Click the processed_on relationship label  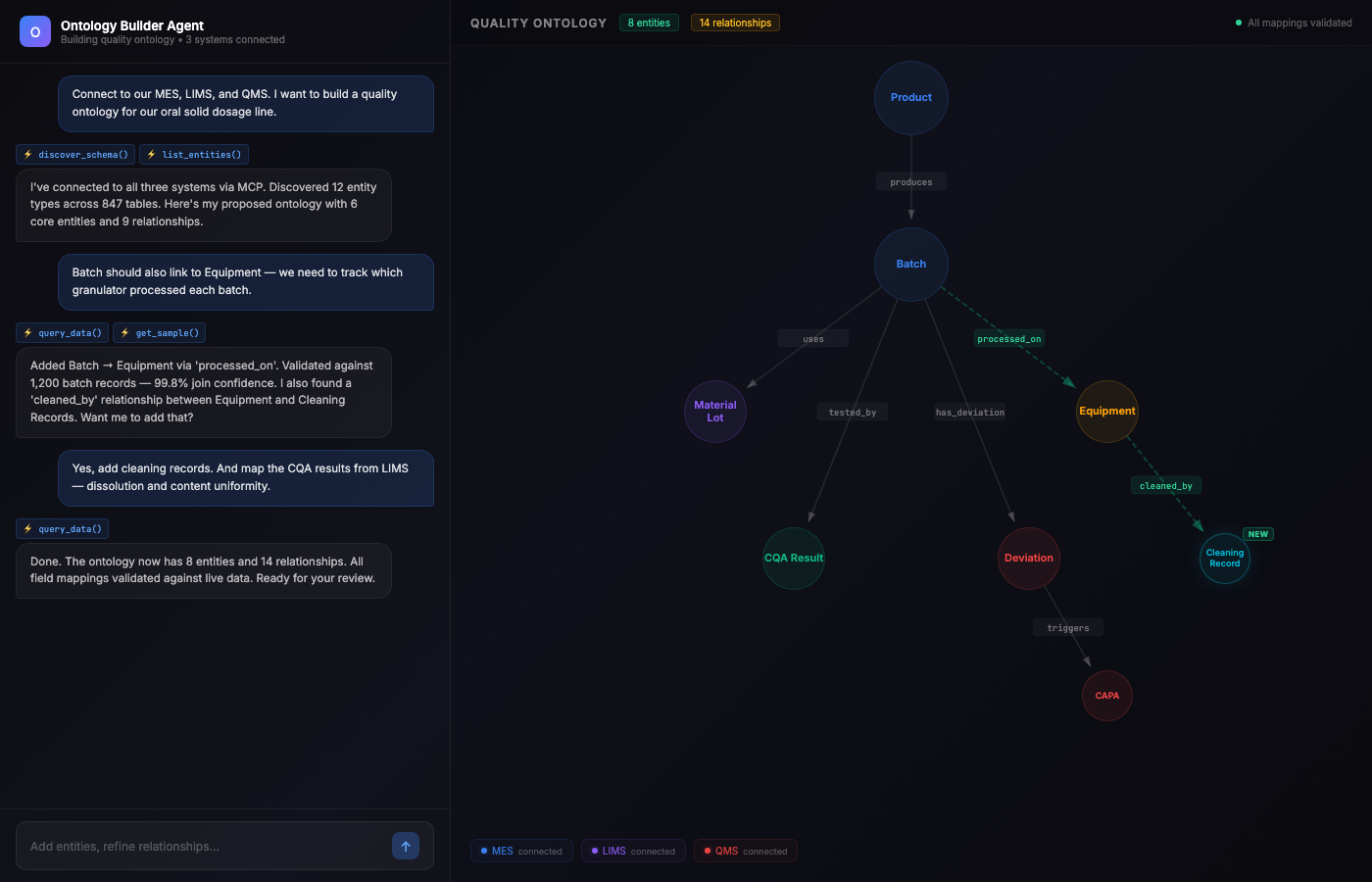coord(1009,339)
